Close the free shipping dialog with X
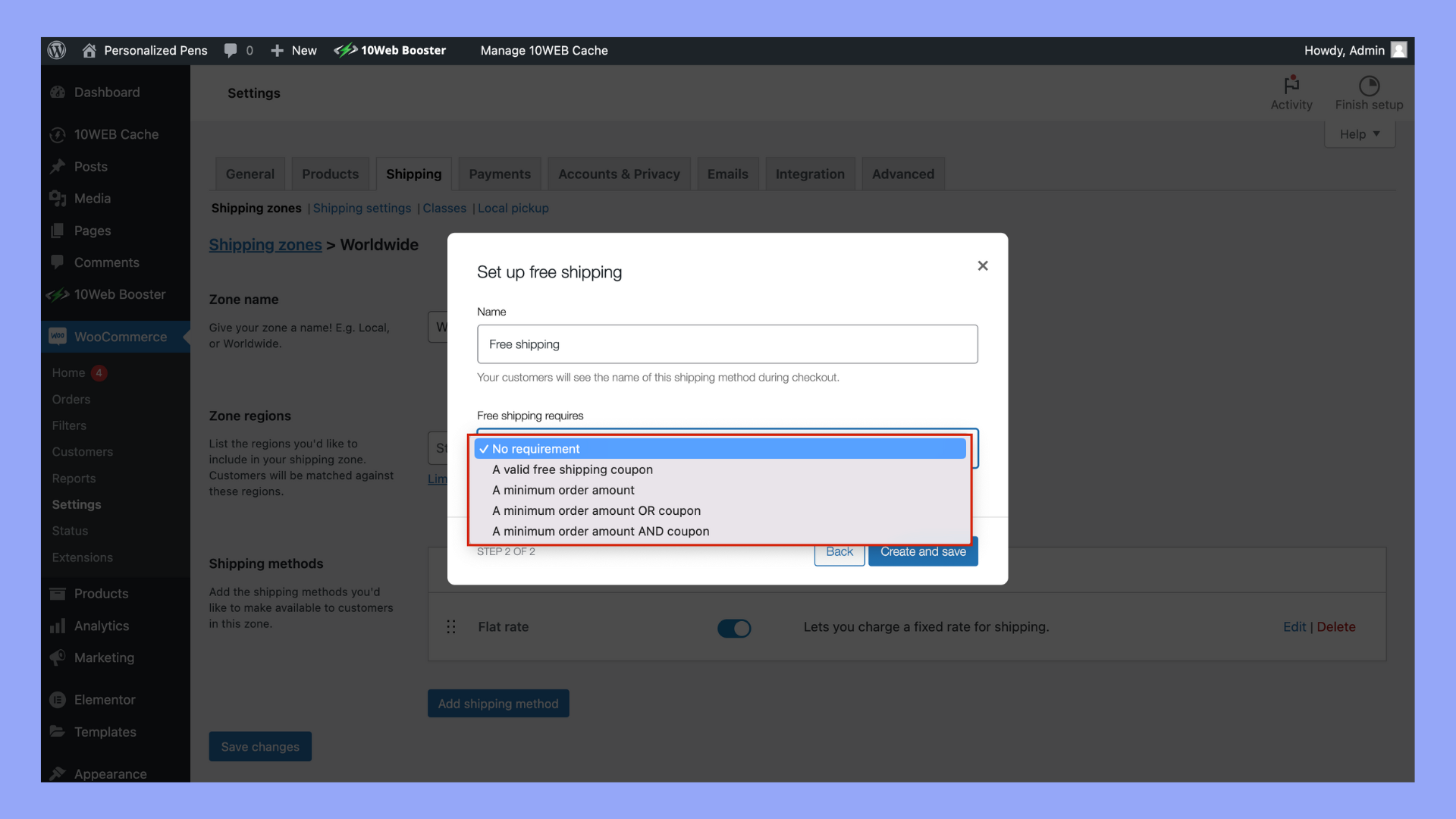 983,265
